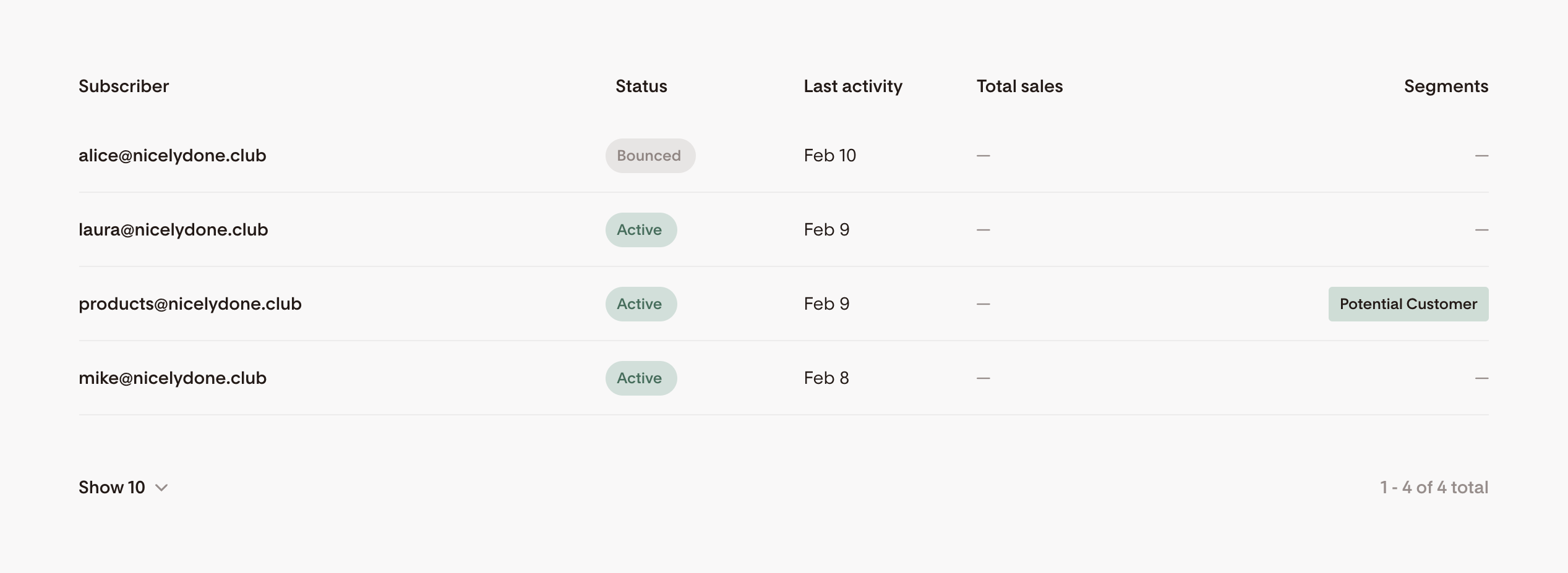Open alice@nicelydone.club subscriber row
Image resolution: width=1568 pixels, height=573 pixels.
(172, 156)
